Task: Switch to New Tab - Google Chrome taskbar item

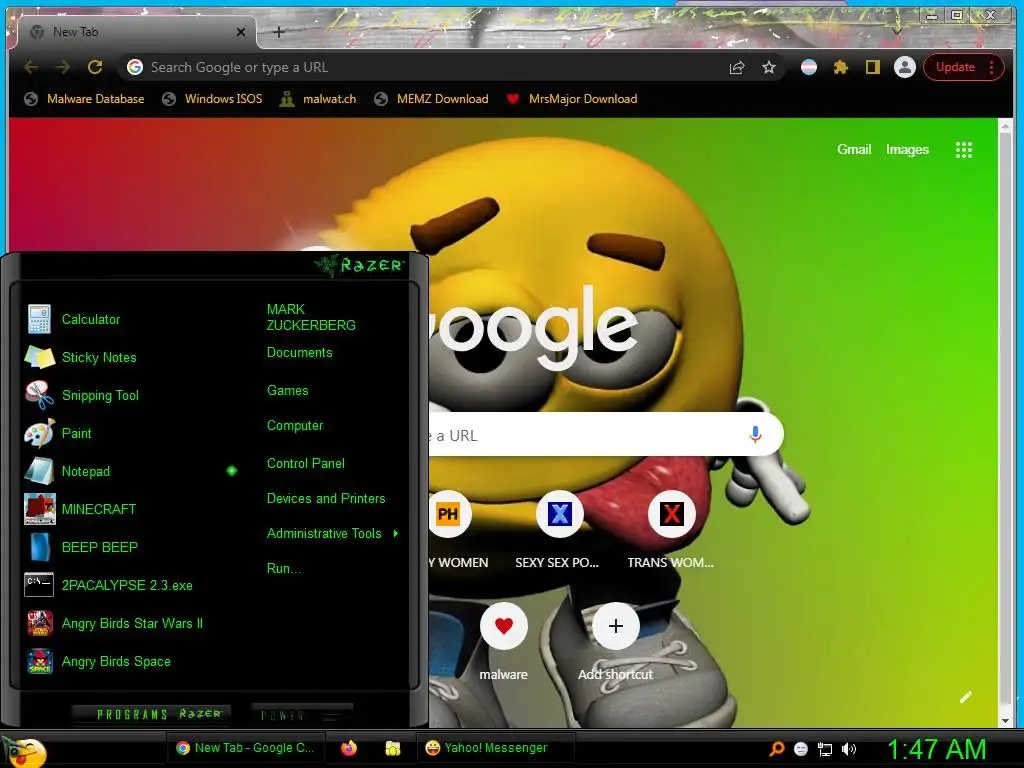Action: pos(245,748)
